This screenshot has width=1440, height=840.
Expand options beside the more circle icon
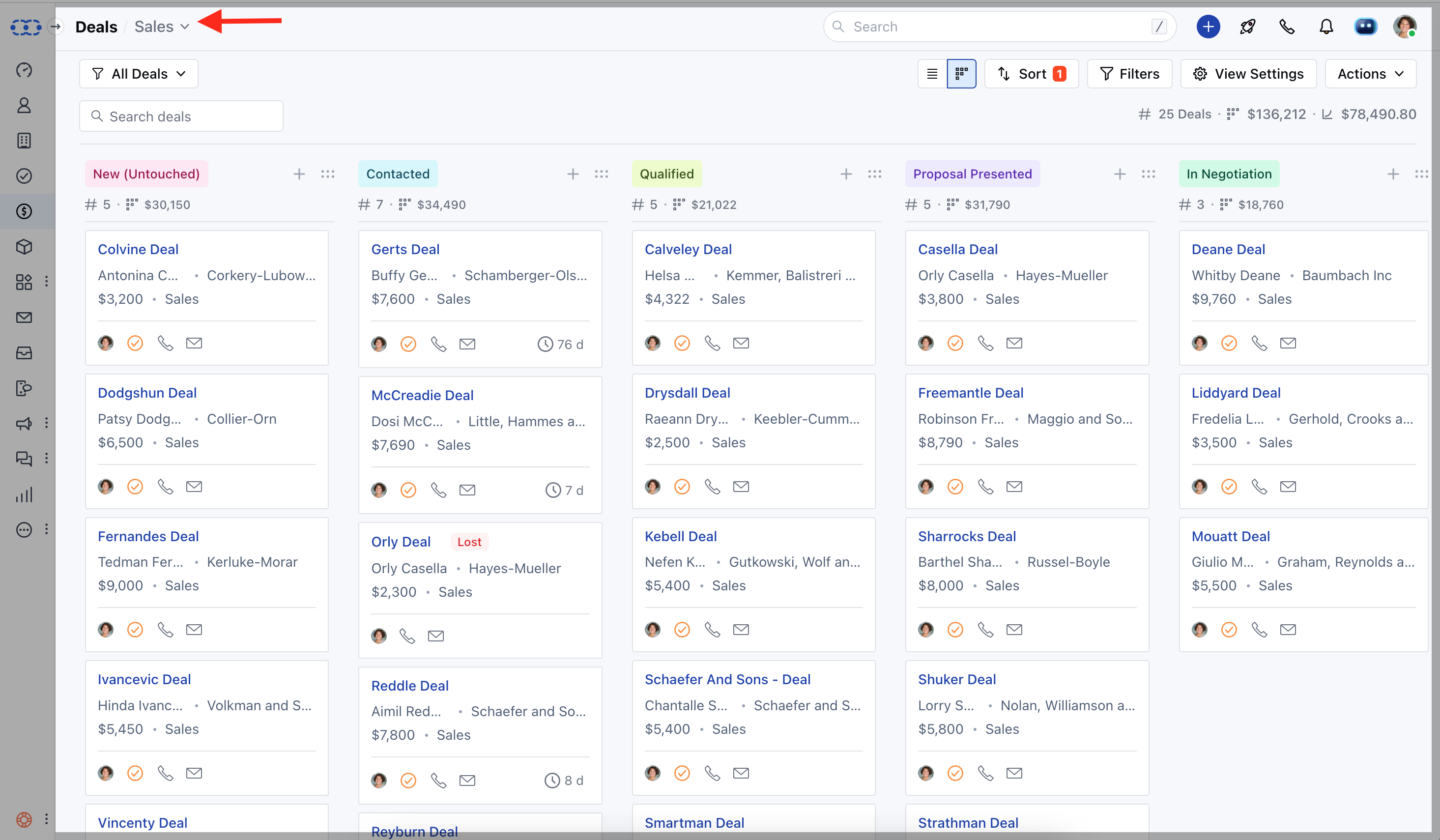(x=46, y=529)
